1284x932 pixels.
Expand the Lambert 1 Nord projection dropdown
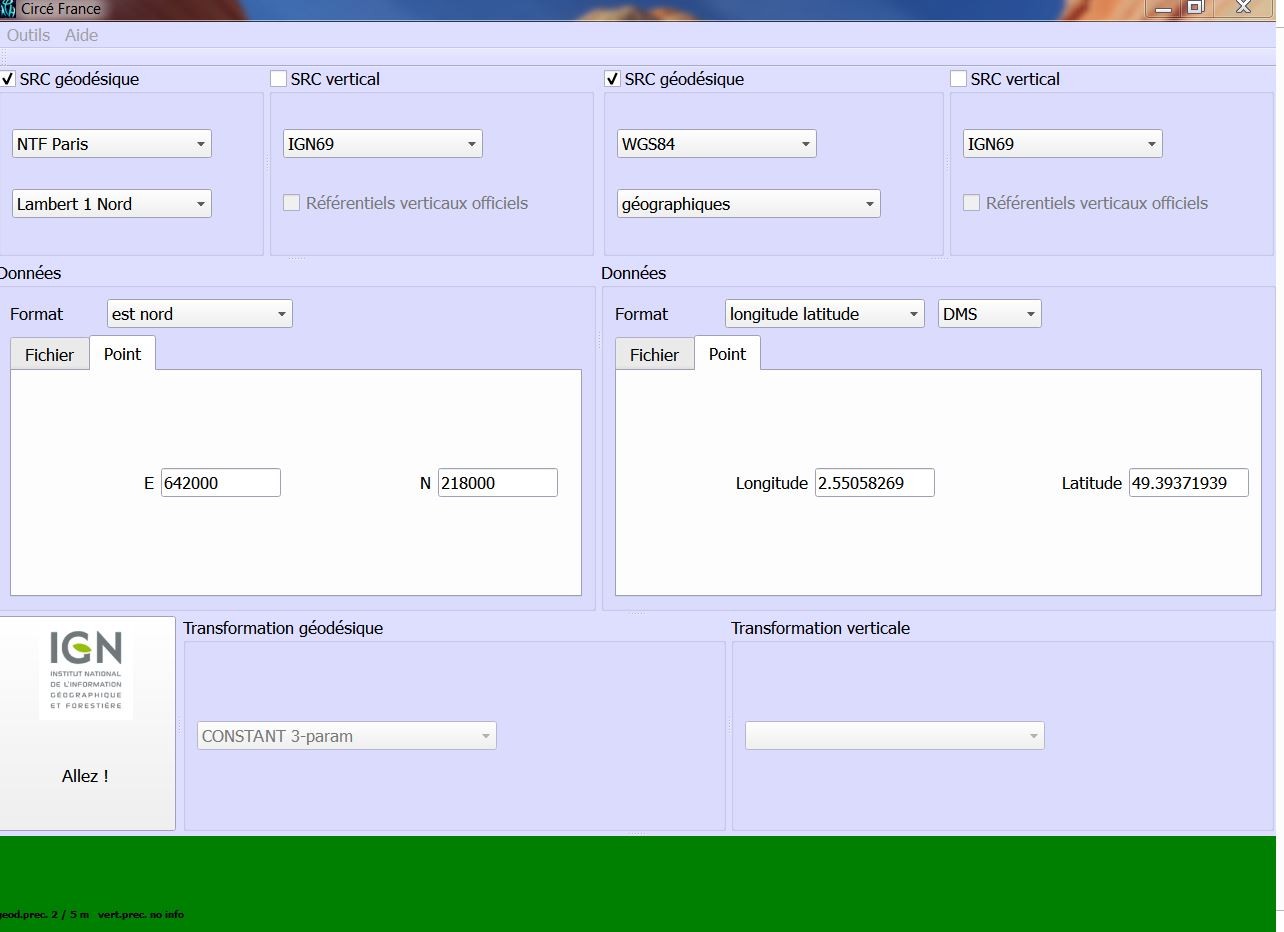coord(111,204)
